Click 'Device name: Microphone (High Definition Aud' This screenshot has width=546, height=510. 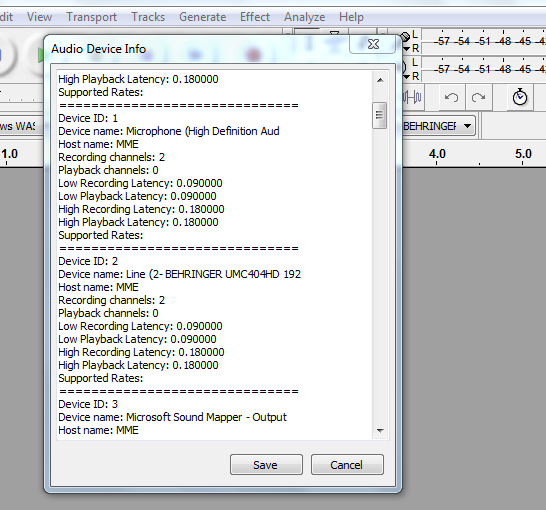pyautogui.click(x=169, y=132)
